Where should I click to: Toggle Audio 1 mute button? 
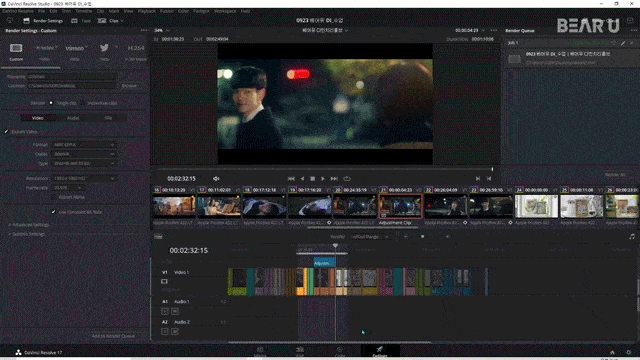pyautogui.click(x=175, y=311)
